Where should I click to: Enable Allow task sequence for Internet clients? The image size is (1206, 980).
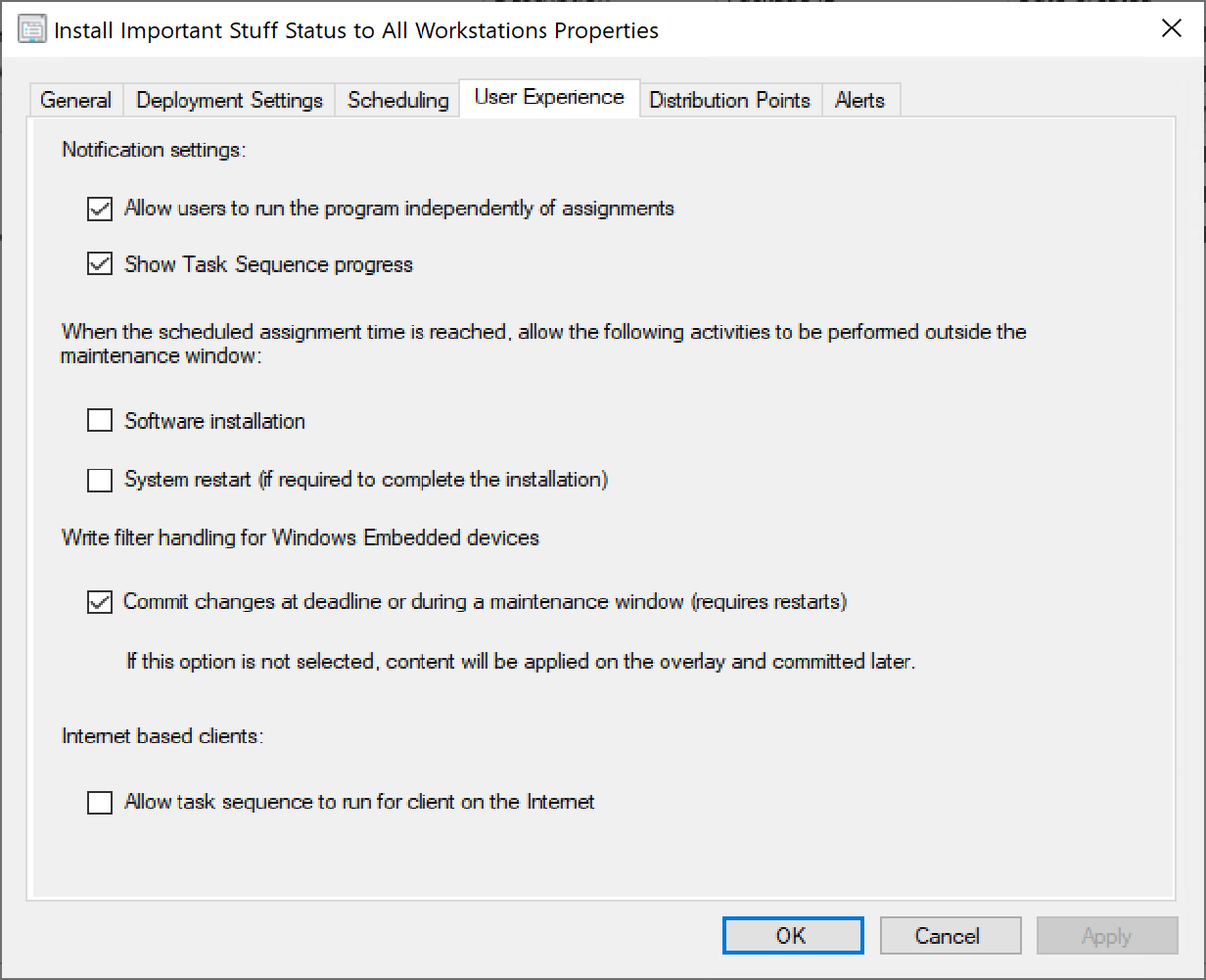(99, 802)
